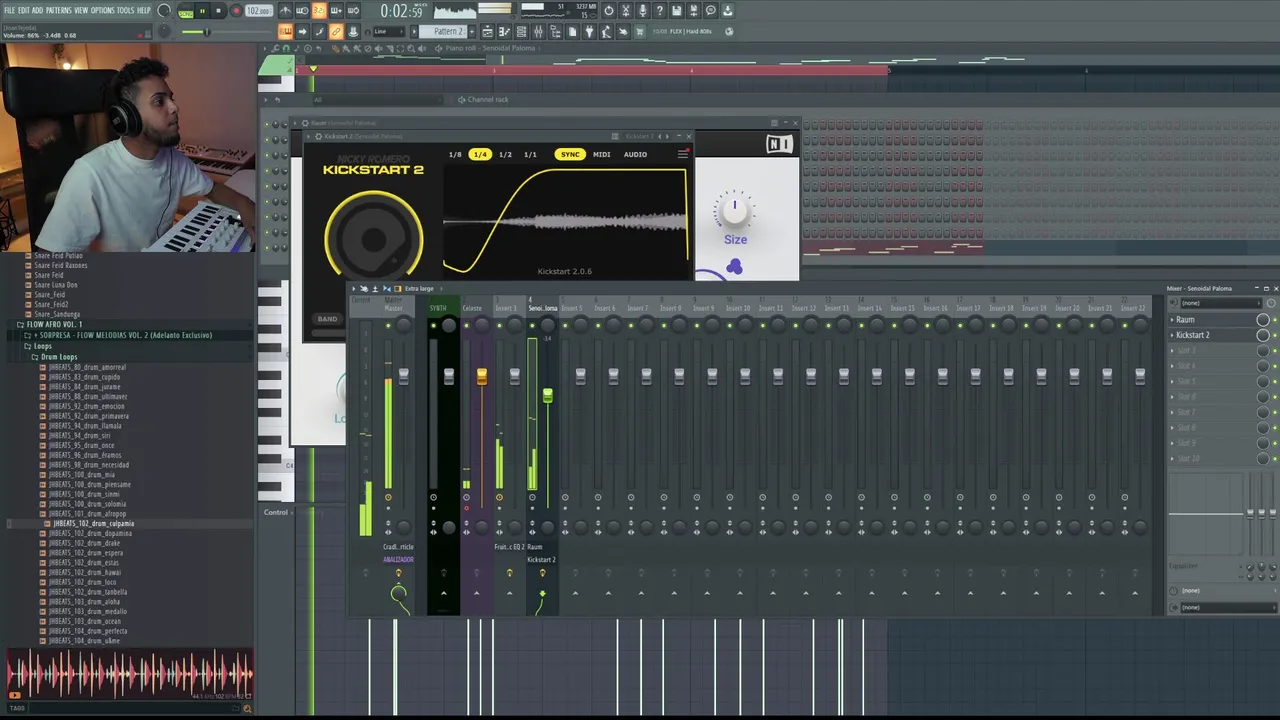Open the Line snap dropdown

click(x=388, y=31)
